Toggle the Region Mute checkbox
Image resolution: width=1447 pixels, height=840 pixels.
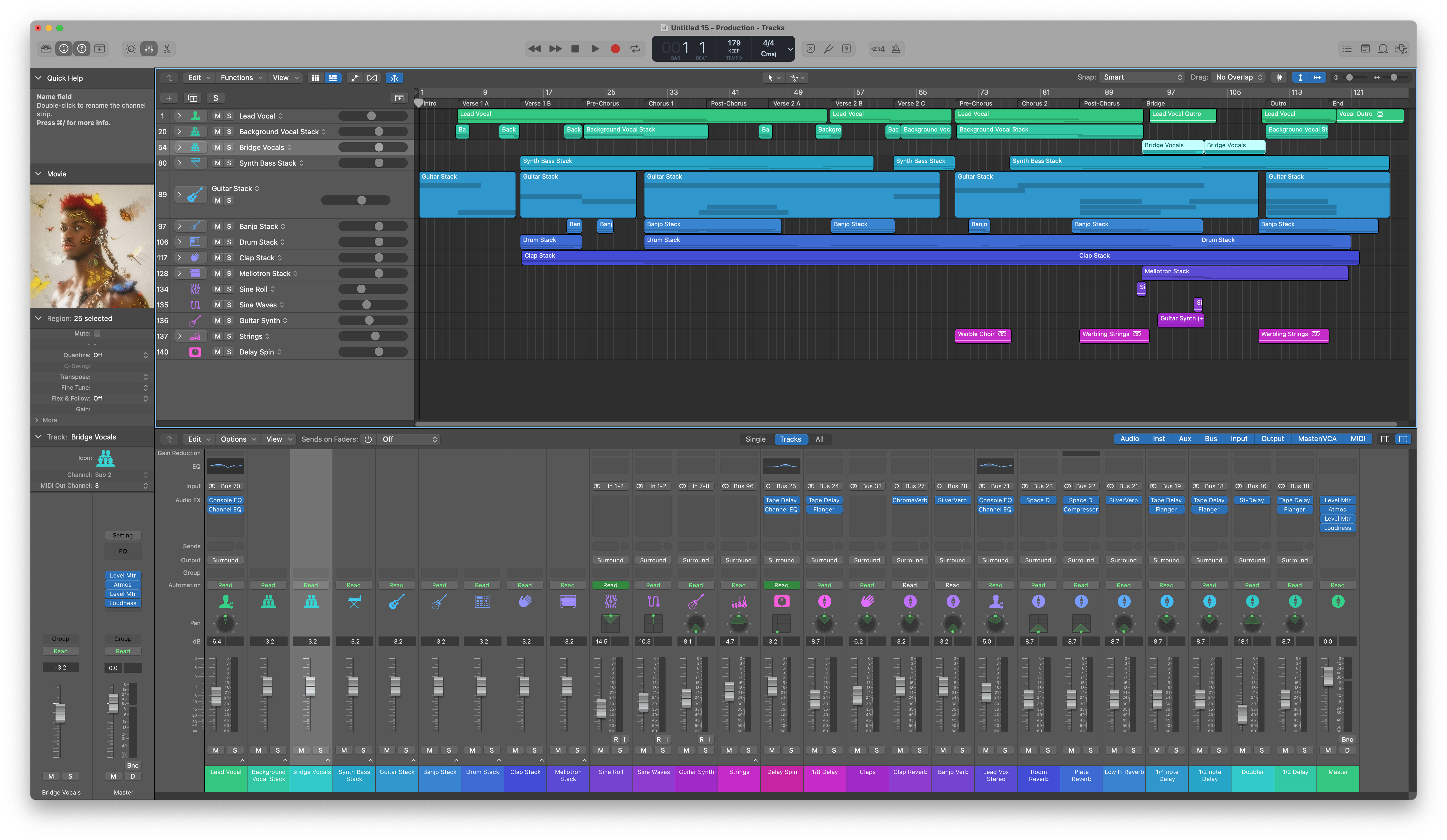click(x=97, y=333)
